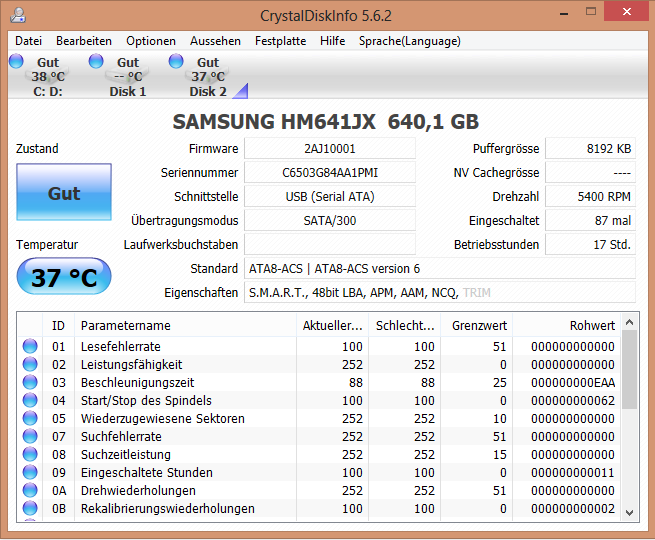Screen dimensions: 655x540
Task: Click status orb for Beschleunigungszeit row
Action: [x=30, y=382]
